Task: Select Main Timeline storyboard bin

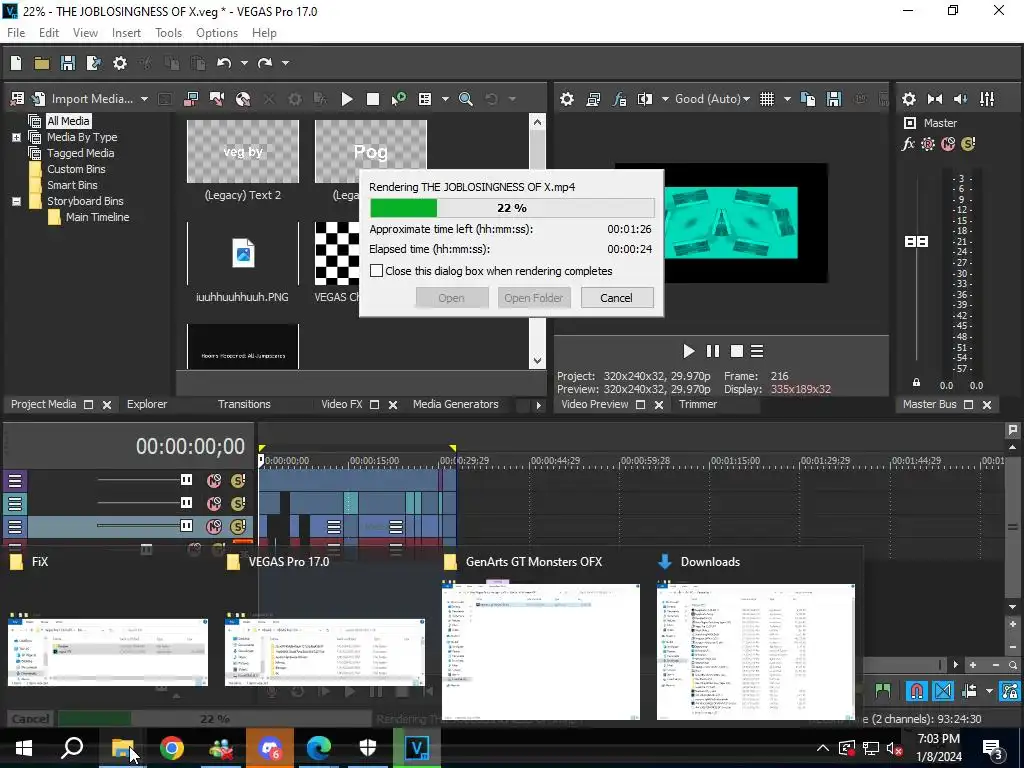Action: coord(97,217)
